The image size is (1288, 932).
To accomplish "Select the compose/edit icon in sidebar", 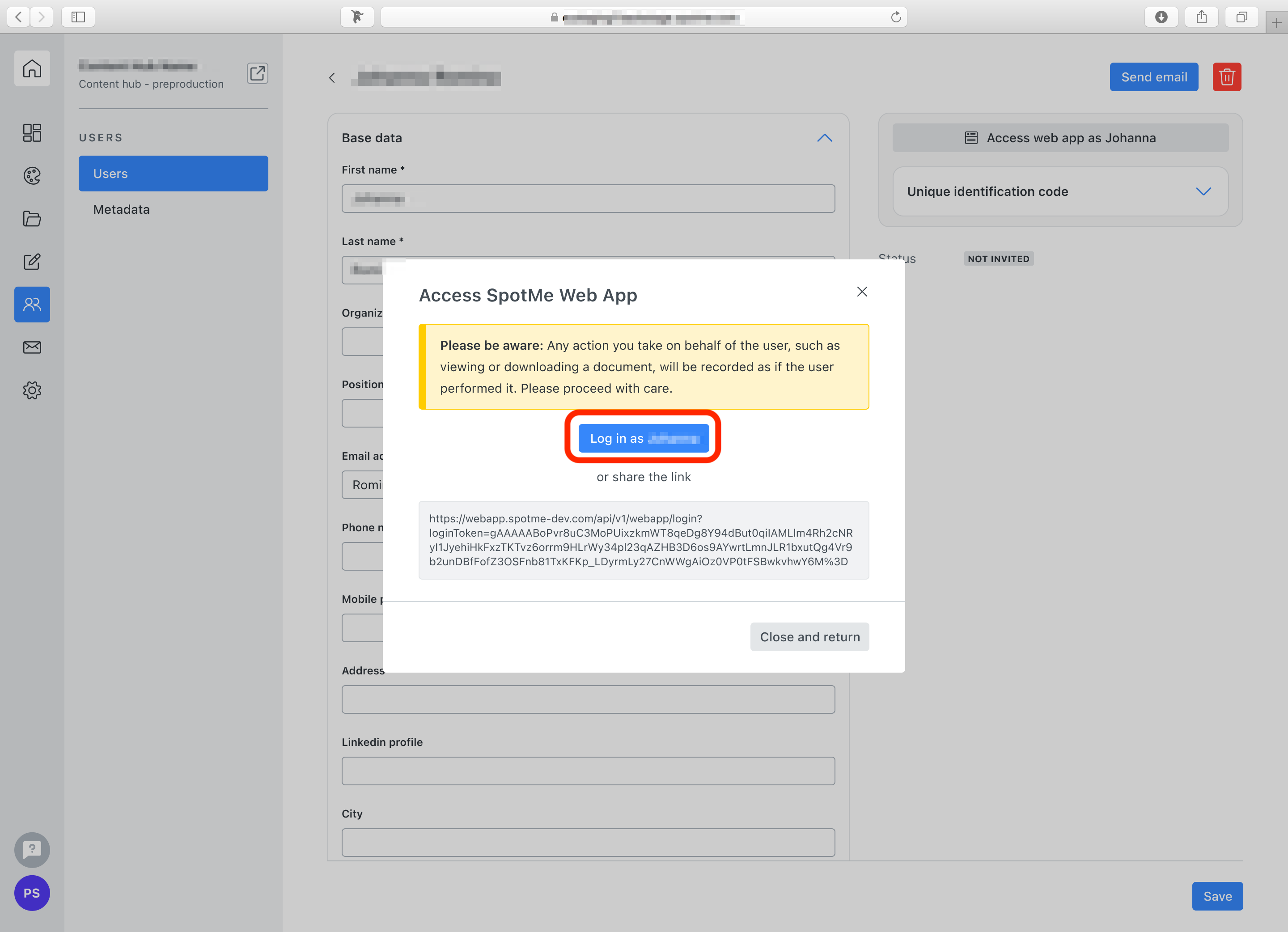I will pyautogui.click(x=32, y=262).
